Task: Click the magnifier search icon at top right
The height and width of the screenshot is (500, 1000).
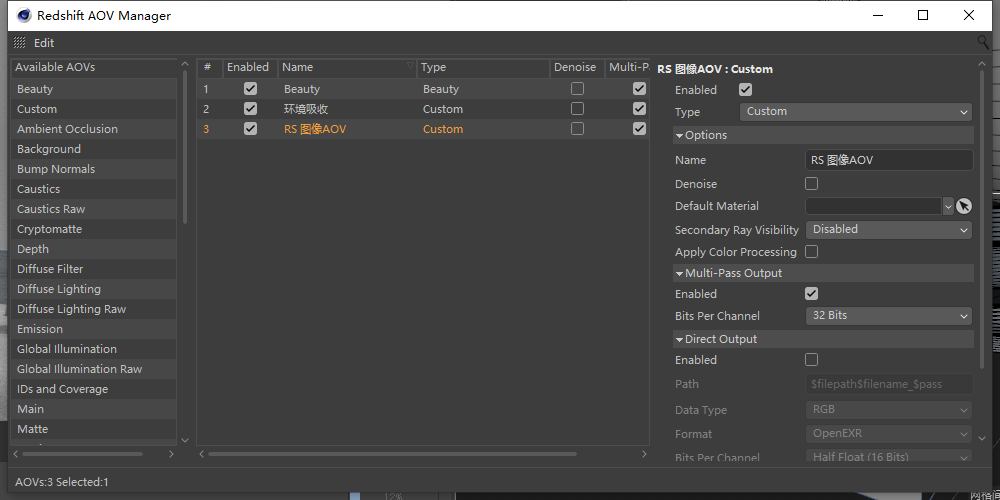Action: tap(983, 42)
